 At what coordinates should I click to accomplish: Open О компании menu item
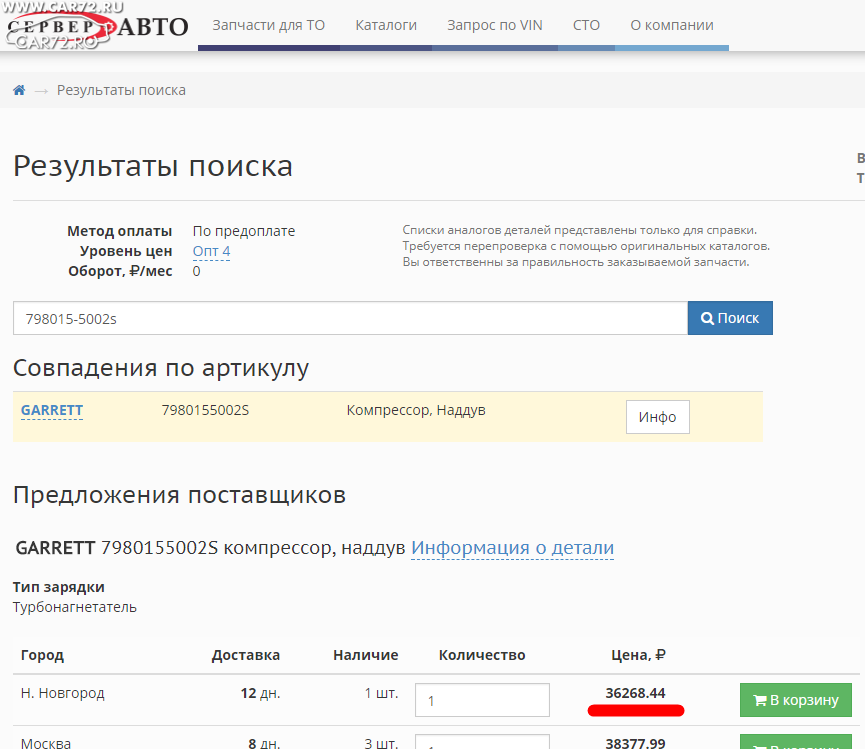click(x=672, y=25)
